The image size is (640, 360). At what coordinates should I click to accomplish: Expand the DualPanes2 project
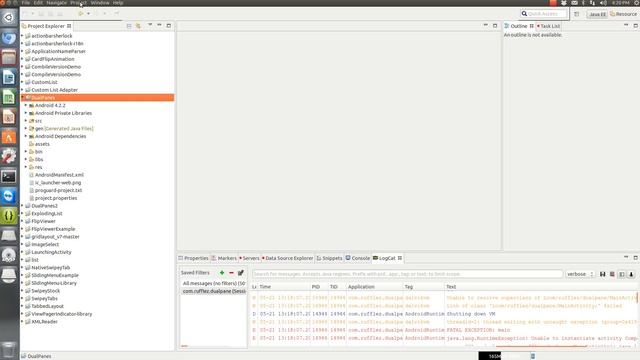(22, 206)
